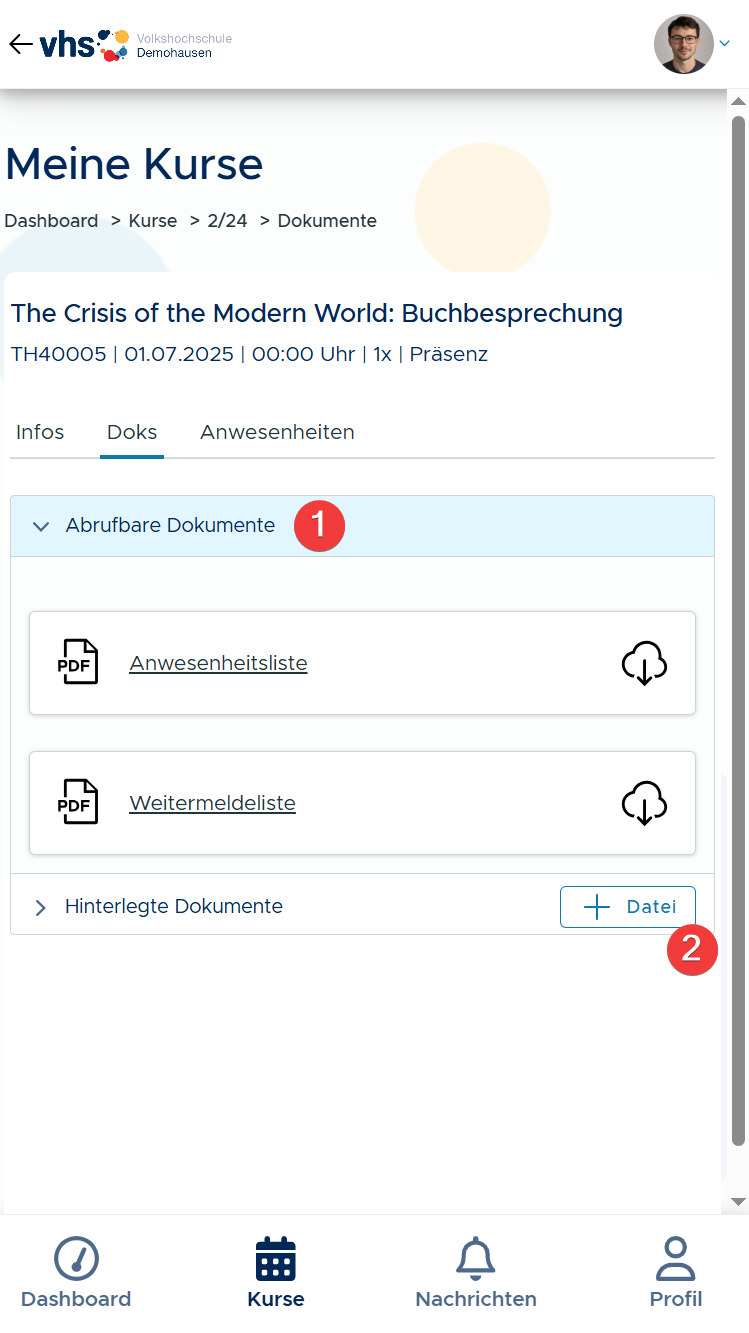Open the Anwesenheitsliste link
This screenshot has width=749, height=1333.
tap(218, 663)
